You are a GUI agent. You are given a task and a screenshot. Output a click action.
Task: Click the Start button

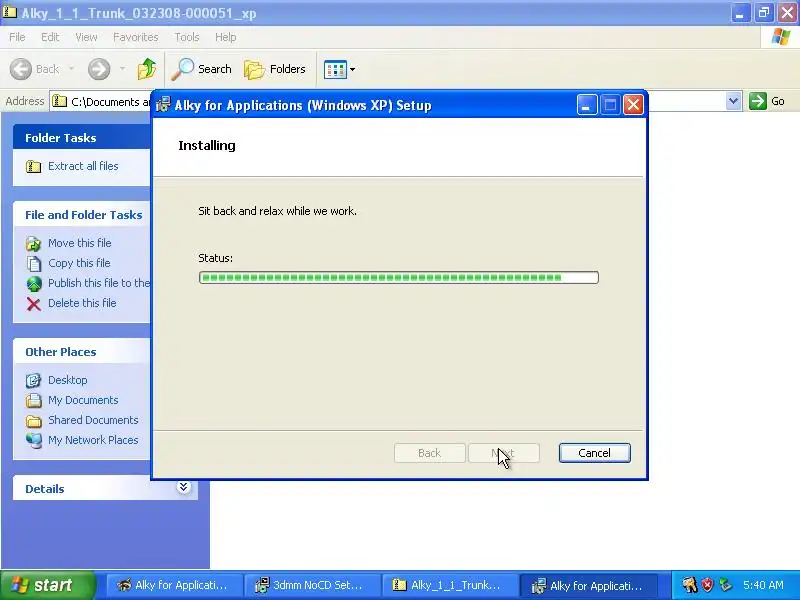tap(47, 585)
